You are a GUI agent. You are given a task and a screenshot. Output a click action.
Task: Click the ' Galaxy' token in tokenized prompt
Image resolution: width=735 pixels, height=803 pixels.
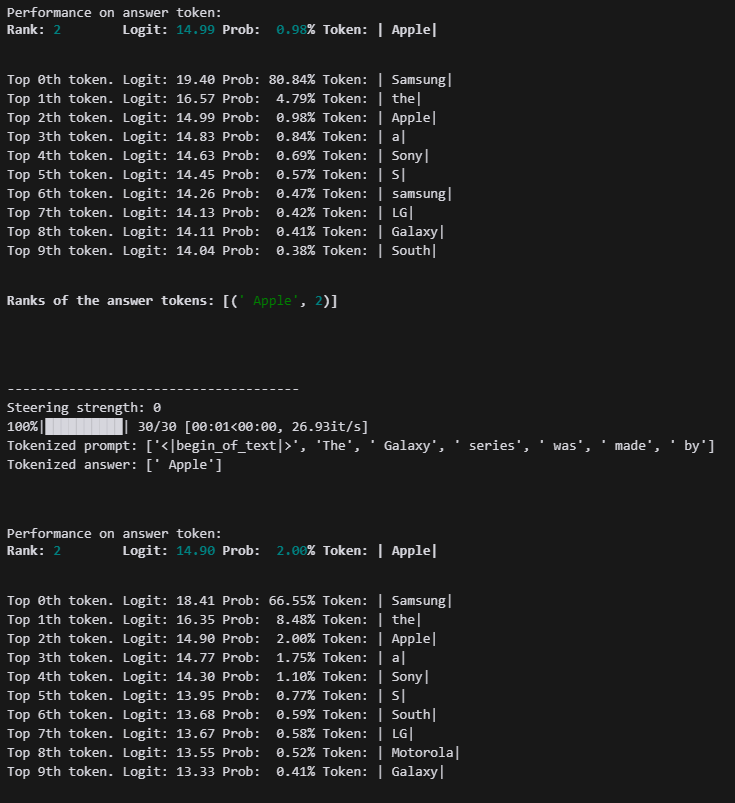(404, 446)
